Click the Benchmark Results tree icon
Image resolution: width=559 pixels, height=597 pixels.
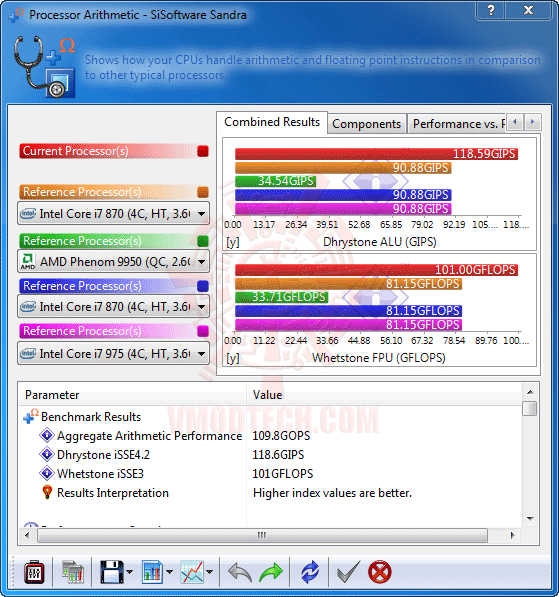31,417
